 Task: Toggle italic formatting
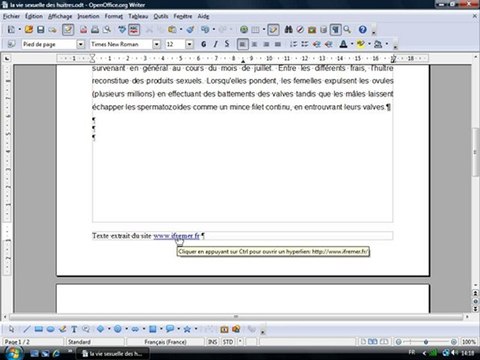click(215, 44)
